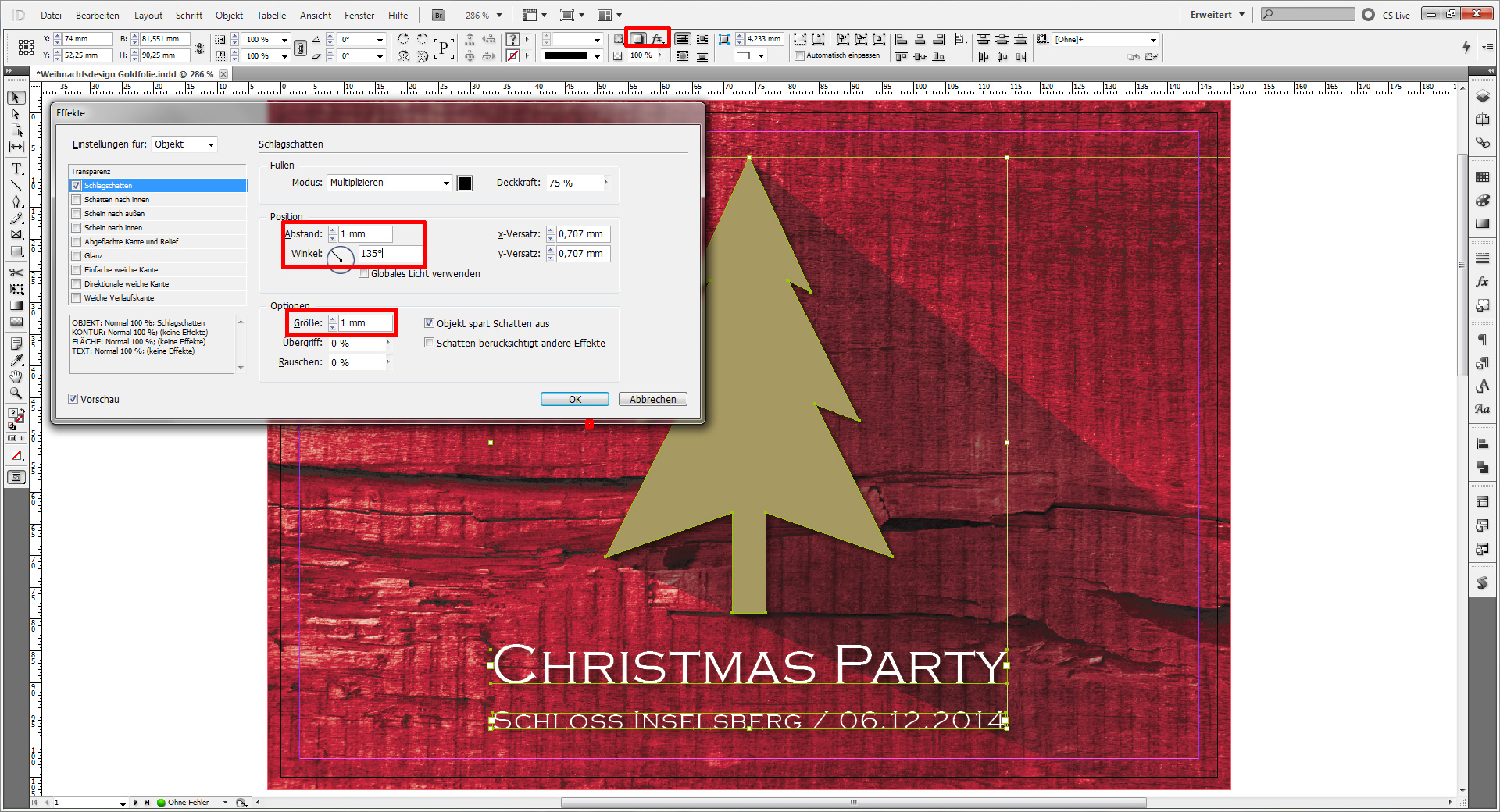Image resolution: width=1500 pixels, height=812 pixels.
Task: Select the Type tool
Action: (16, 169)
